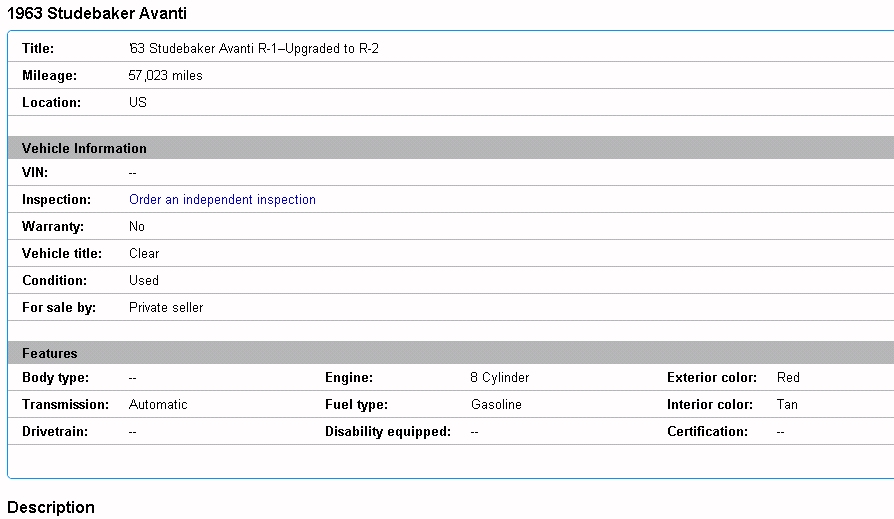Select the '1963 Studebaker Avanti' heading
Image resolution: width=894 pixels, height=519 pixels.
96,13
